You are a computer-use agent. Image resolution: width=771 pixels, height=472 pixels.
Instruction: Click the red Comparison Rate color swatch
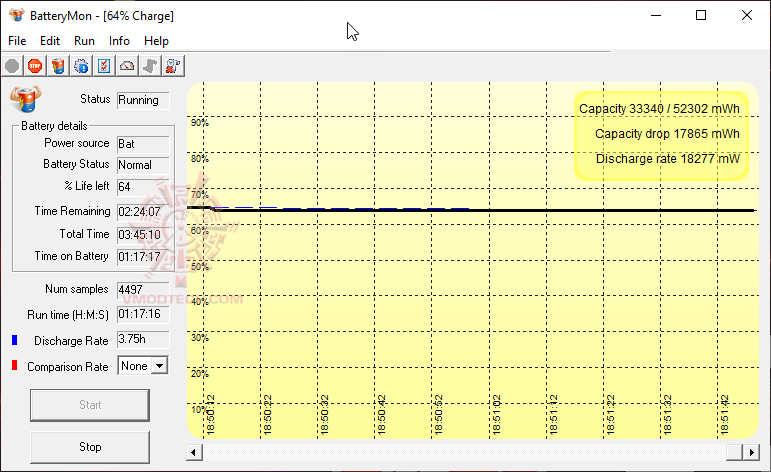(x=15, y=366)
